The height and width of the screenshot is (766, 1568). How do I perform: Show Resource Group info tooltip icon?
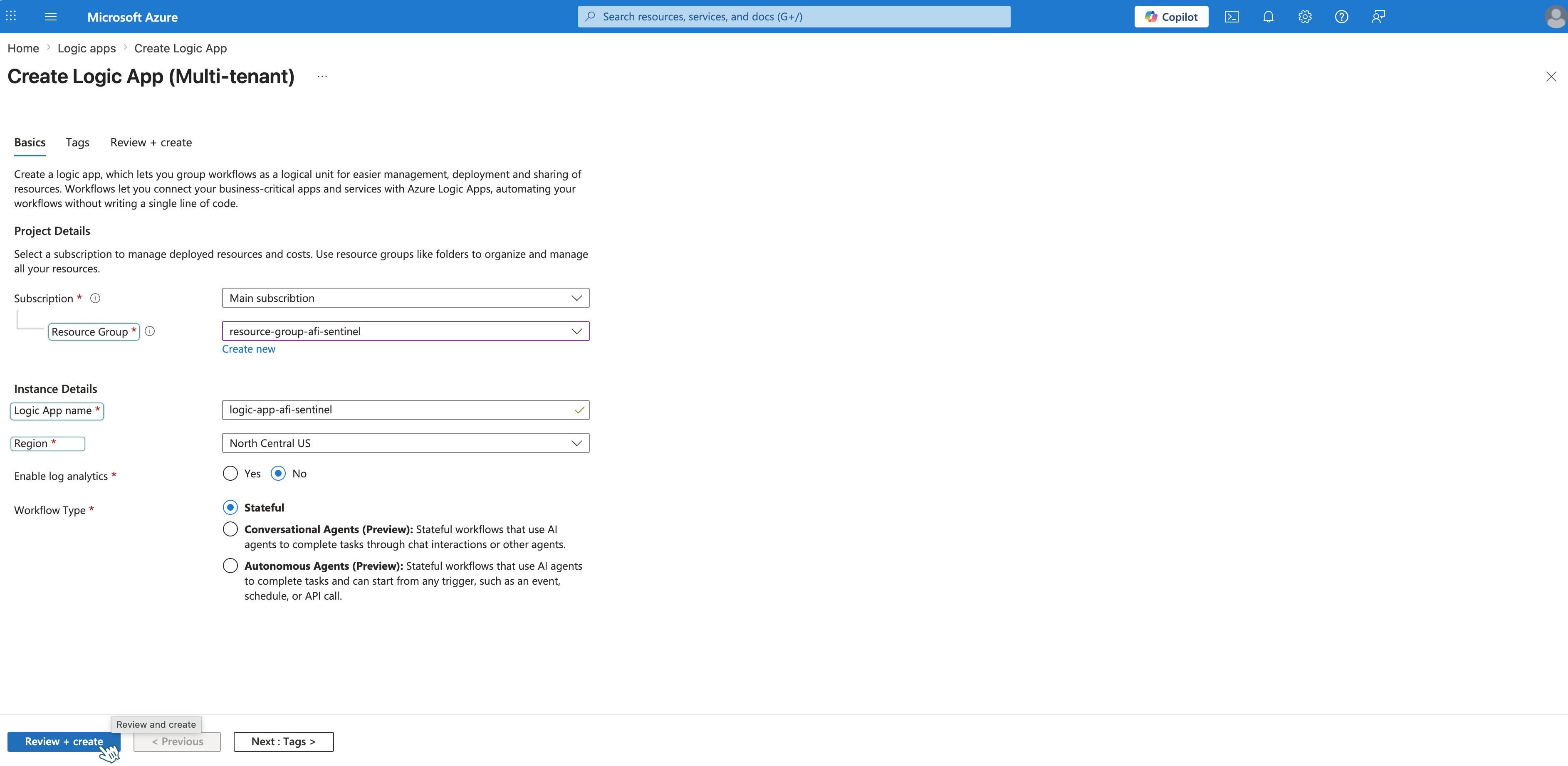(150, 331)
